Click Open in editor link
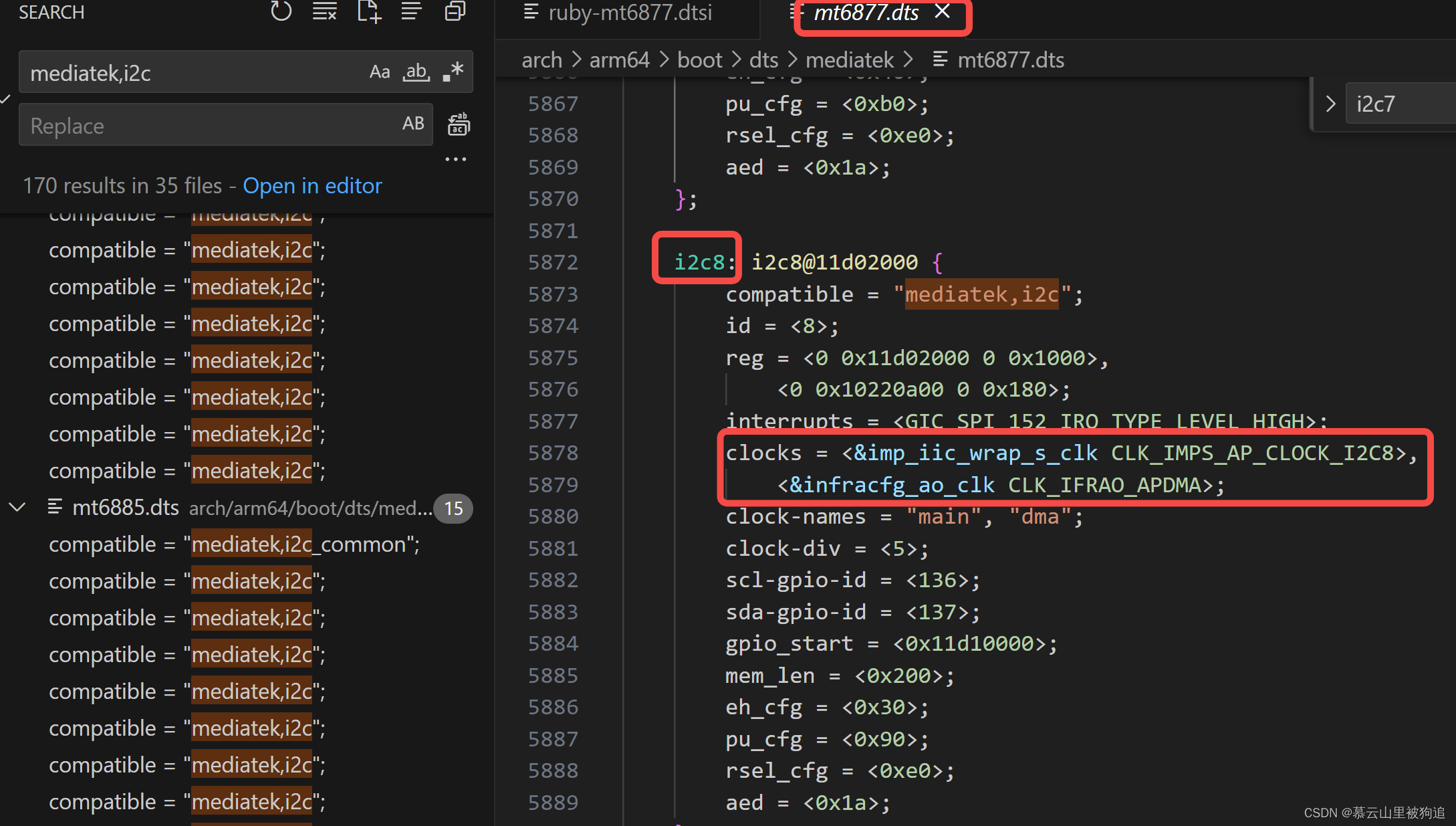1456x826 pixels. [x=312, y=186]
